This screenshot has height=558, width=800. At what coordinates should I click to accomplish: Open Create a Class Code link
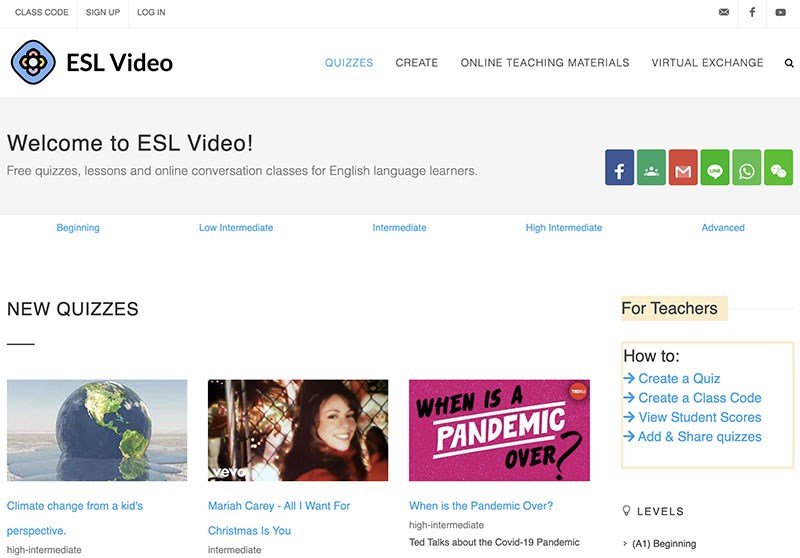(699, 398)
